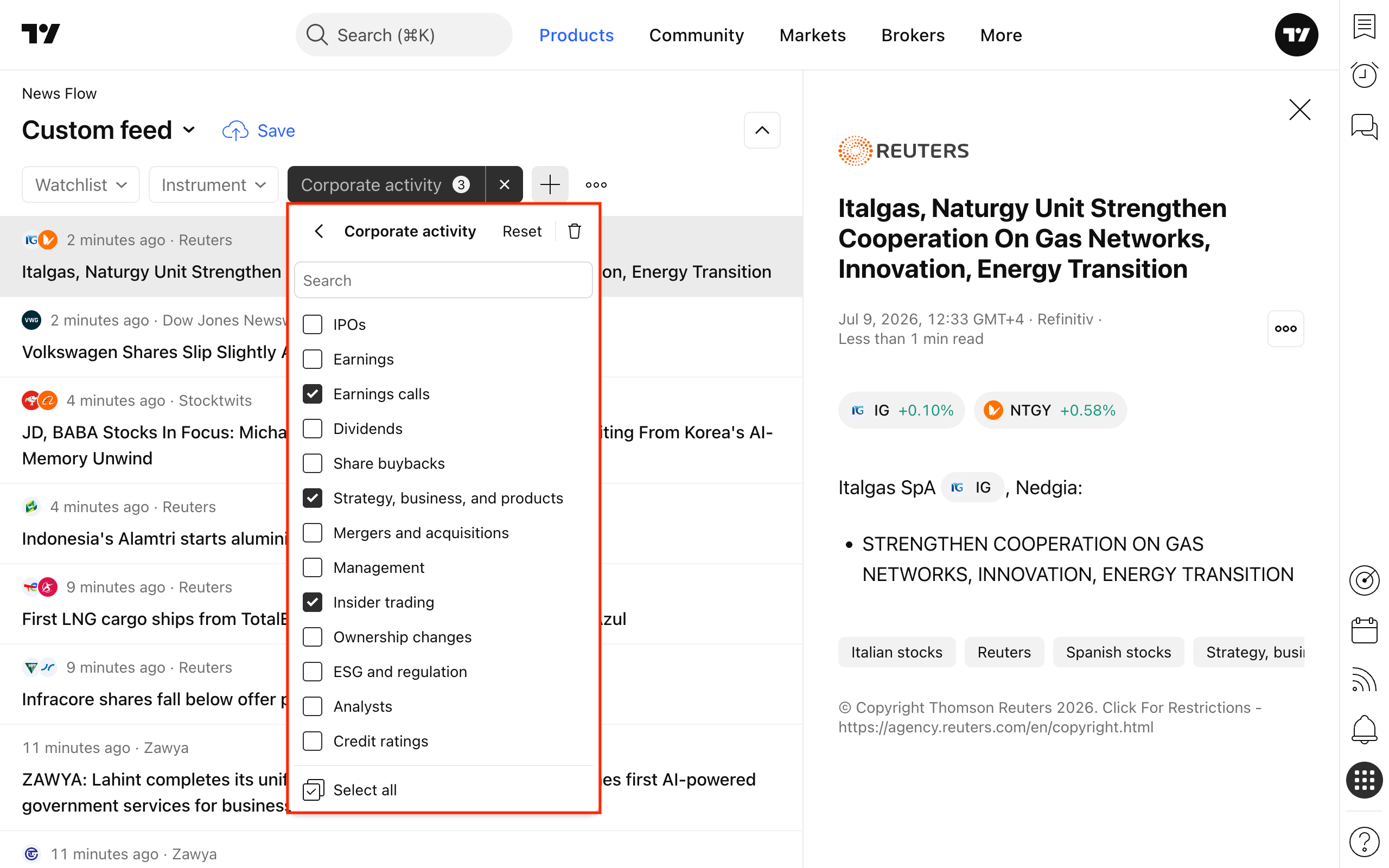Click the Reuters tag below the article
Screen dimensions: 1389x868
(x=1004, y=652)
